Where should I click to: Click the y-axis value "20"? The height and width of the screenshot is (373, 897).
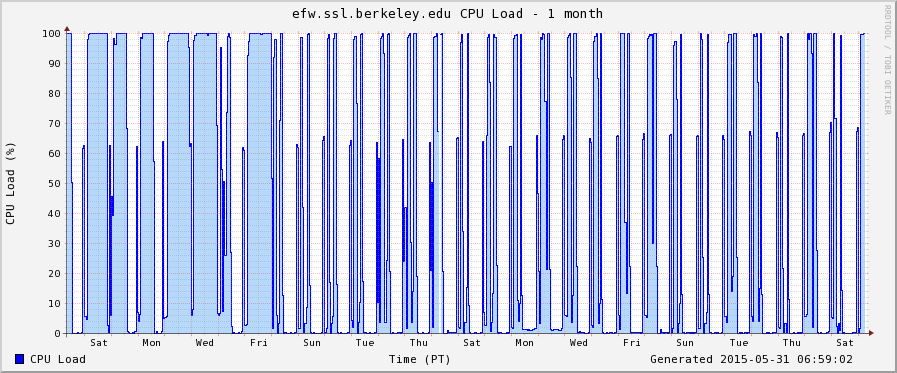[55, 273]
